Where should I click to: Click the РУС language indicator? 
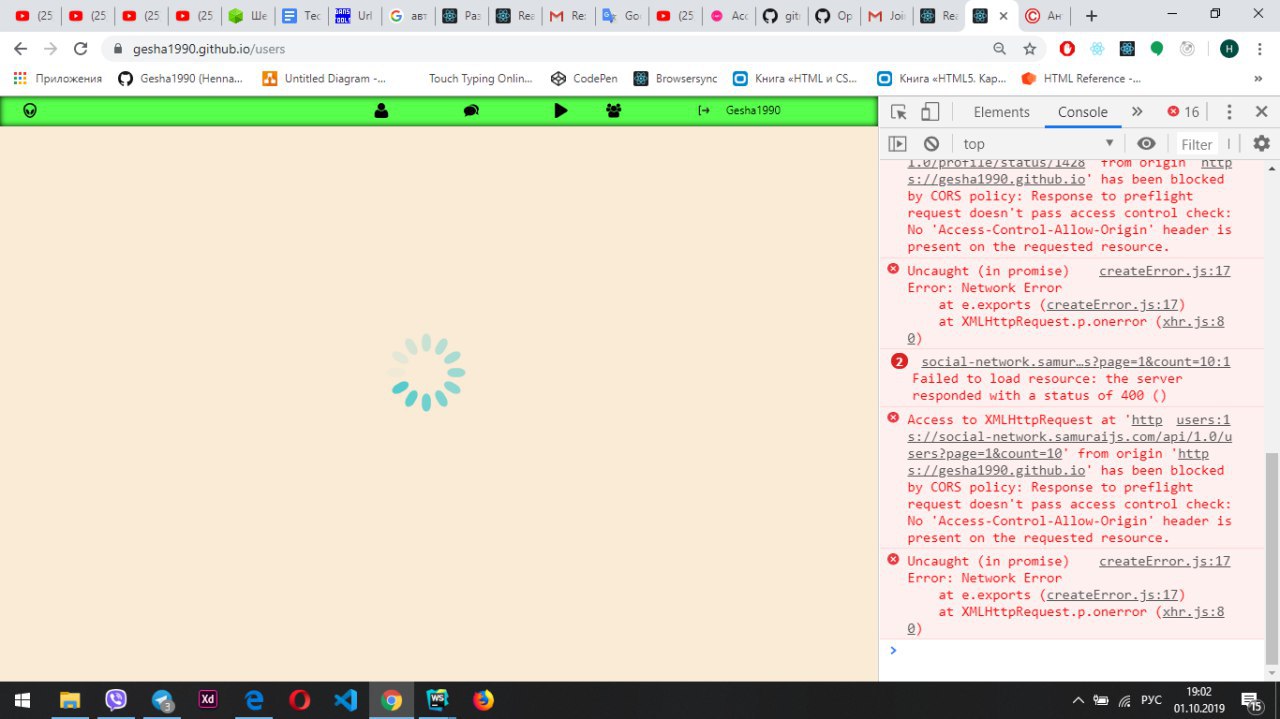(x=1151, y=700)
